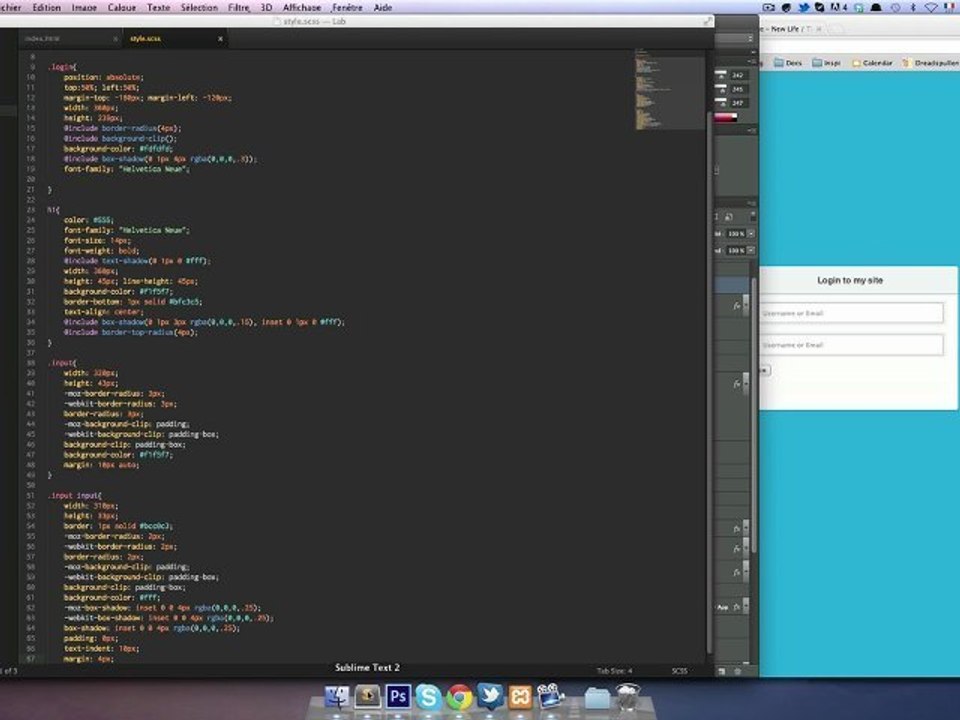Click the Time Machine menu bar icon
Viewport: 960px width, 720px height.
pyautogui.click(x=896, y=7)
